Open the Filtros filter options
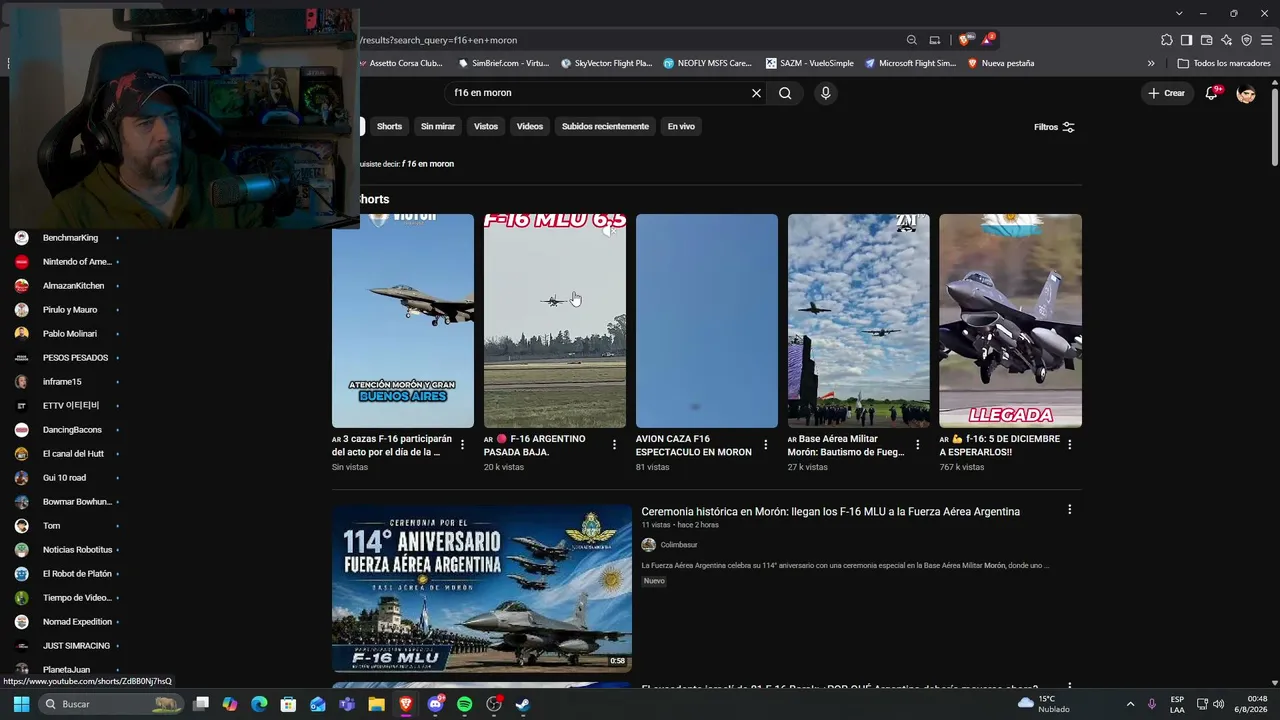1280x720 pixels. (1054, 127)
